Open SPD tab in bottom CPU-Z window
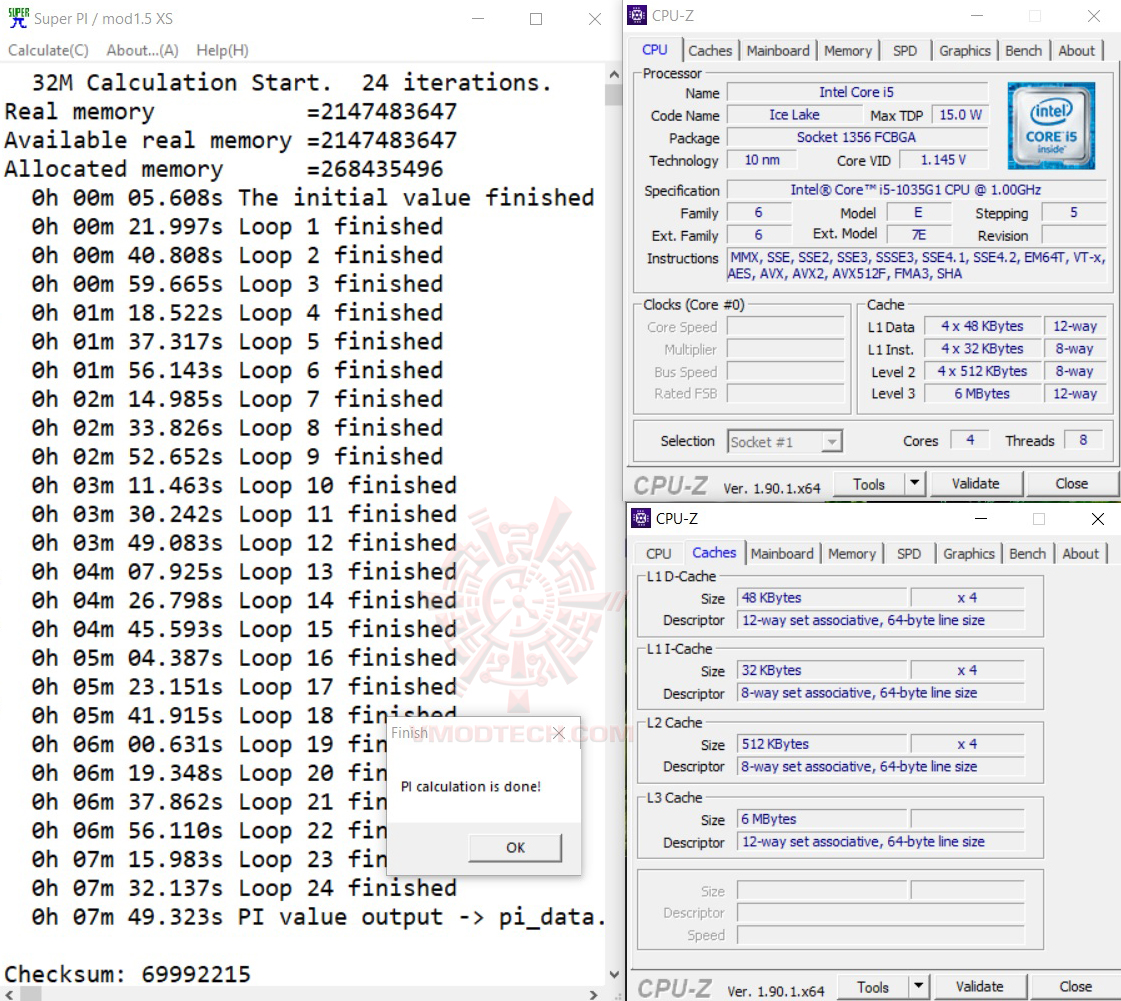 coord(909,554)
